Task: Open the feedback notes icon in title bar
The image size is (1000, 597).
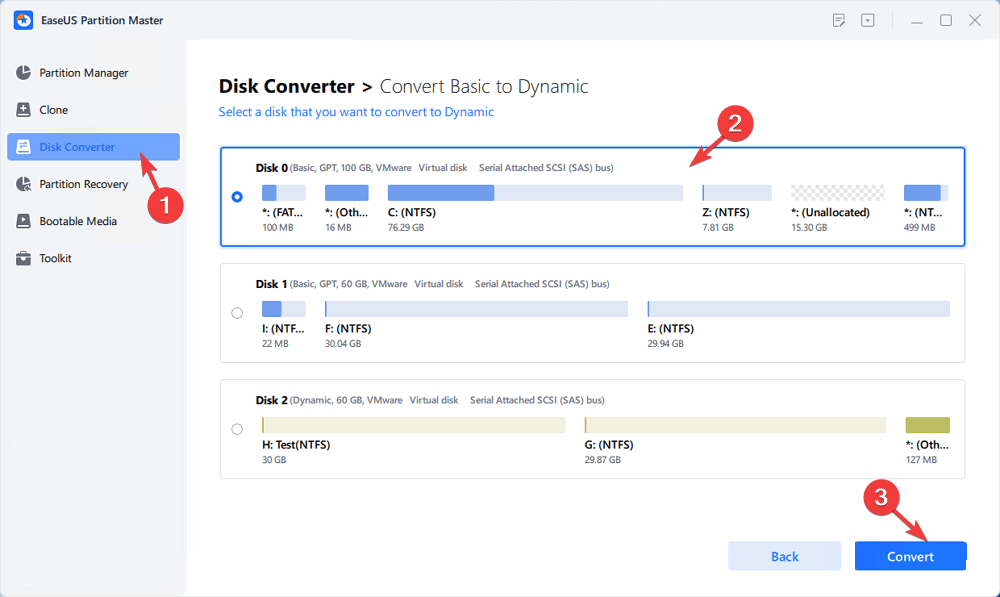Action: click(839, 20)
